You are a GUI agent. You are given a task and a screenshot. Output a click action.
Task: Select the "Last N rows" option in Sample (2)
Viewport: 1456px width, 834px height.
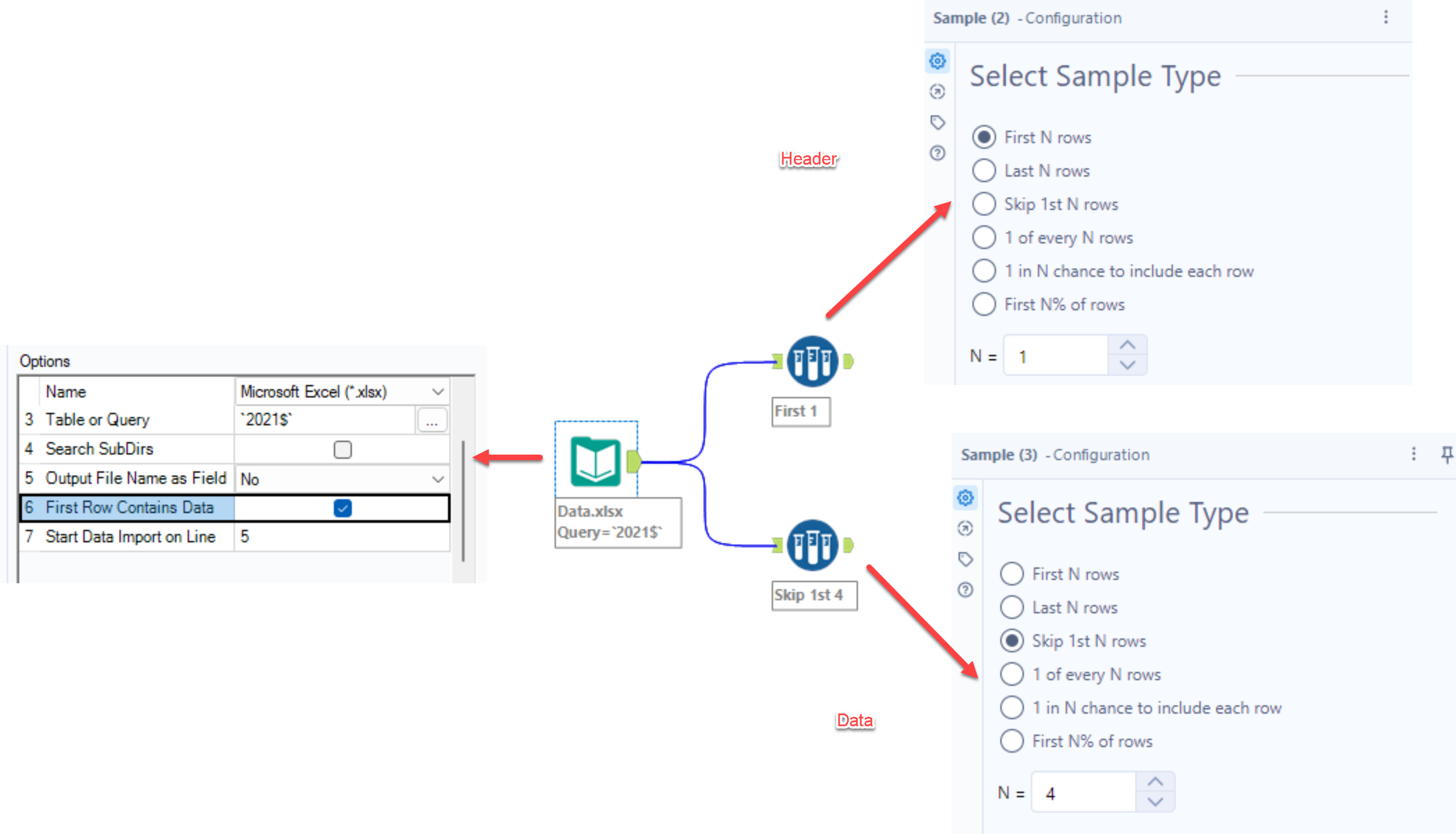pos(984,170)
